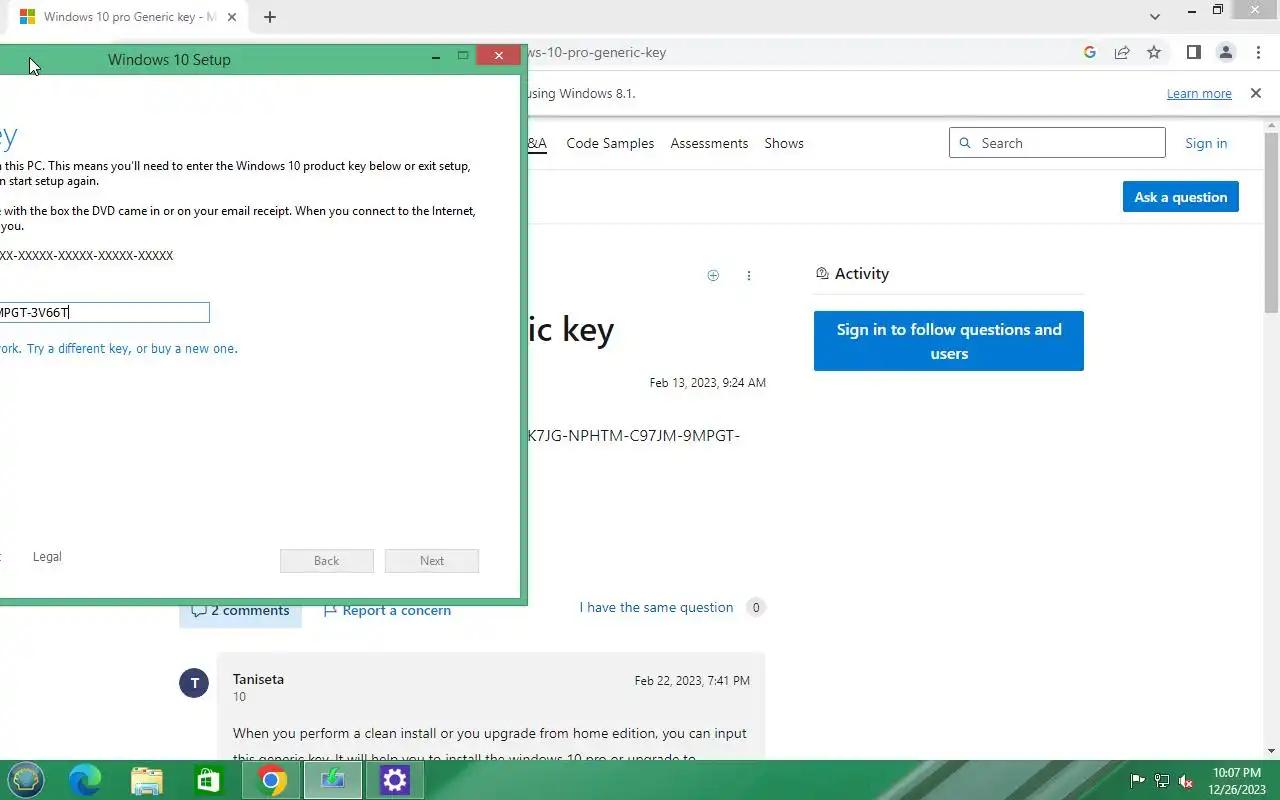This screenshot has width=1280, height=800.
Task: Click muted volume icon in tray
Action: point(1186,781)
